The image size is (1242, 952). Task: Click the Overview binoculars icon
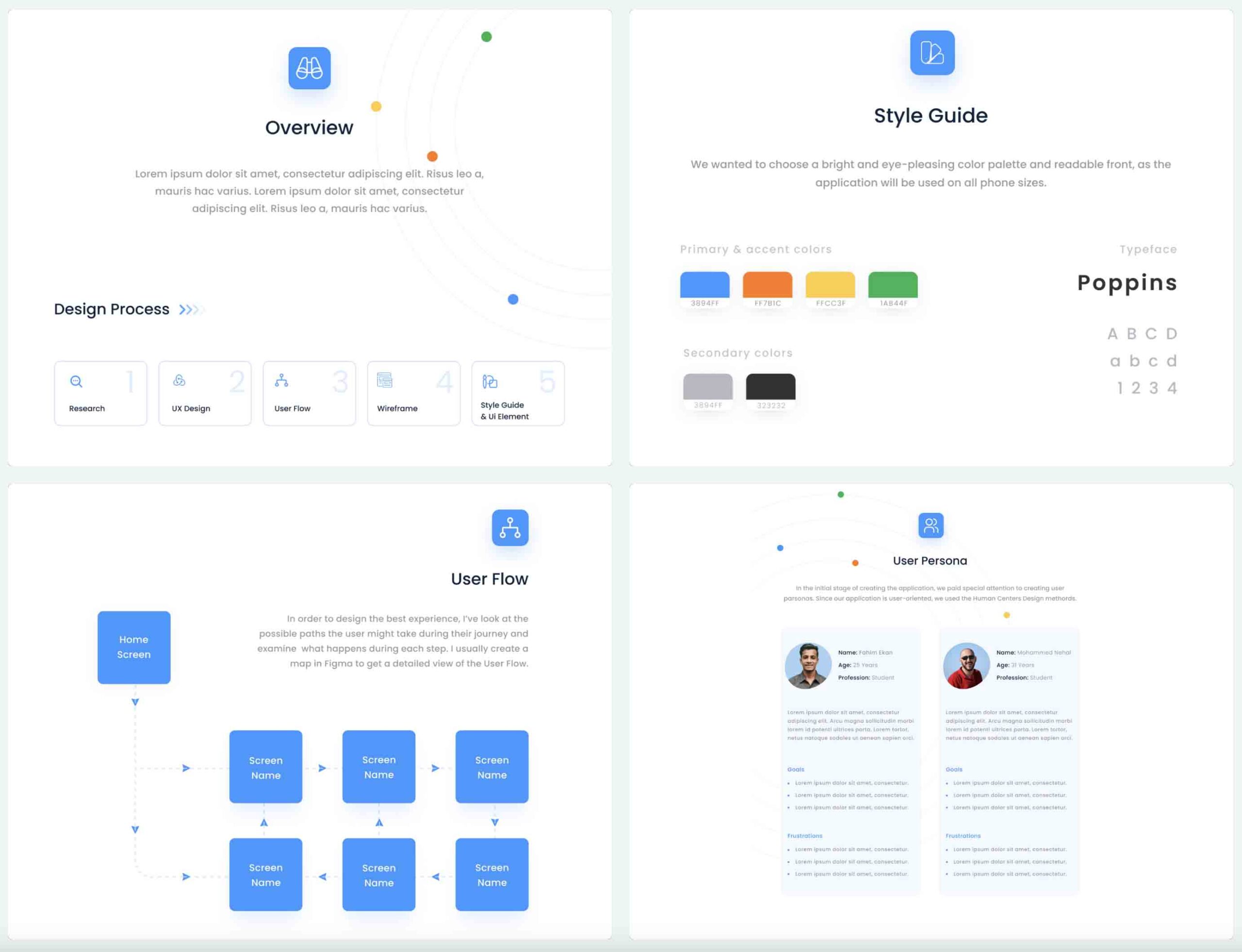[309, 67]
